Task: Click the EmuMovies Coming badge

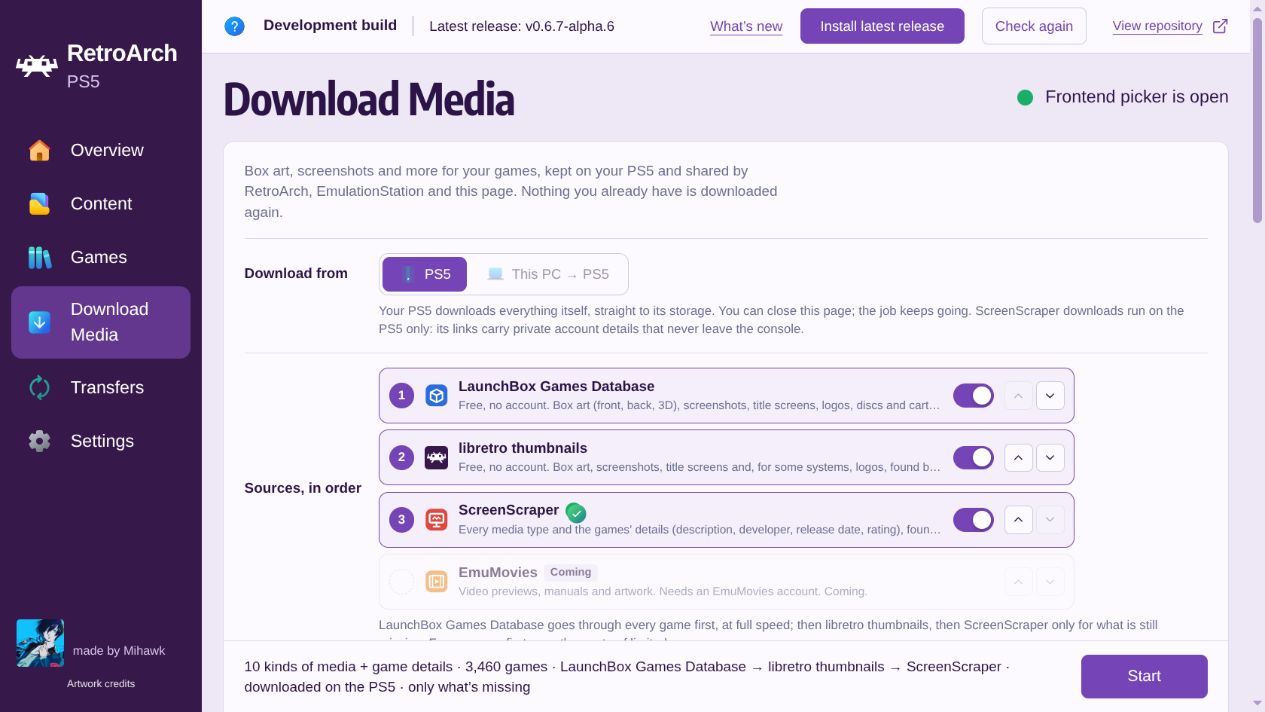Action: pyautogui.click(x=571, y=572)
